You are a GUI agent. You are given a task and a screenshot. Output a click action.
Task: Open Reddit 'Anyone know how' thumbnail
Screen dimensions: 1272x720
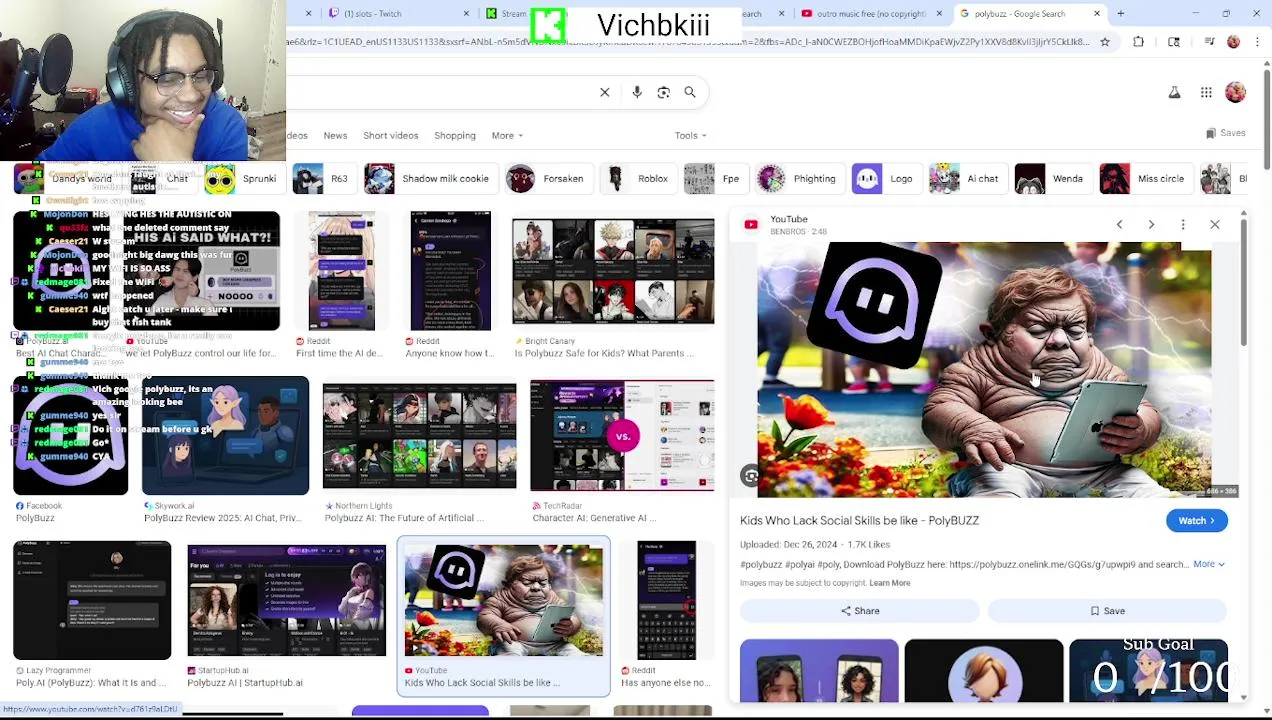450,271
